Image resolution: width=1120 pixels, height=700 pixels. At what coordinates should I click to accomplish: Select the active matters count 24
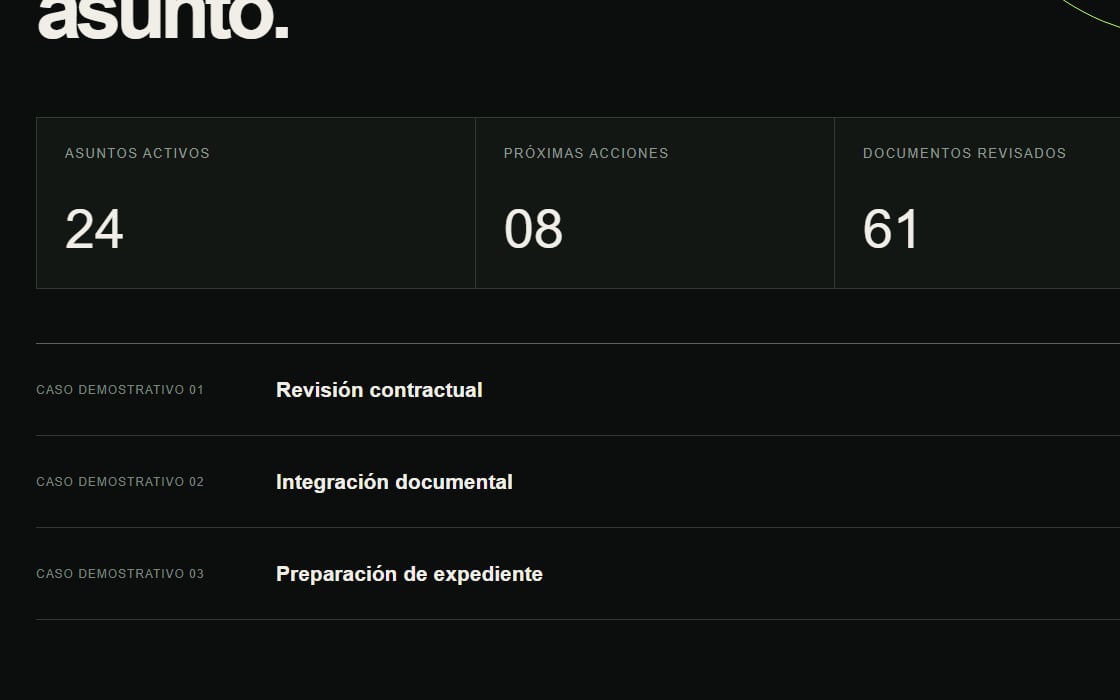click(94, 229)
